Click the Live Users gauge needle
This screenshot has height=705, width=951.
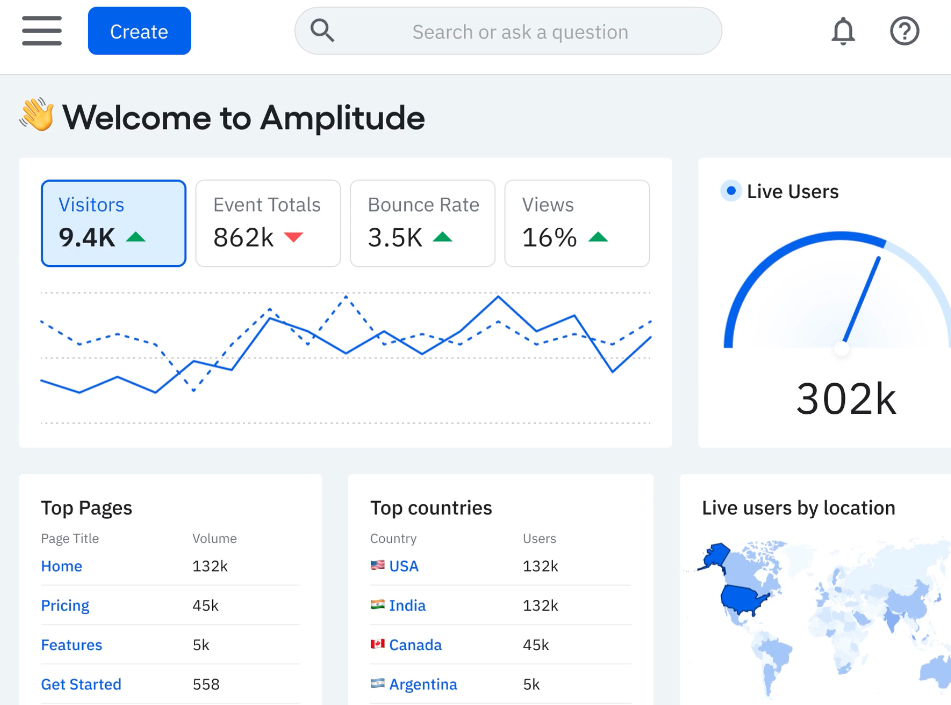[861, 302]
